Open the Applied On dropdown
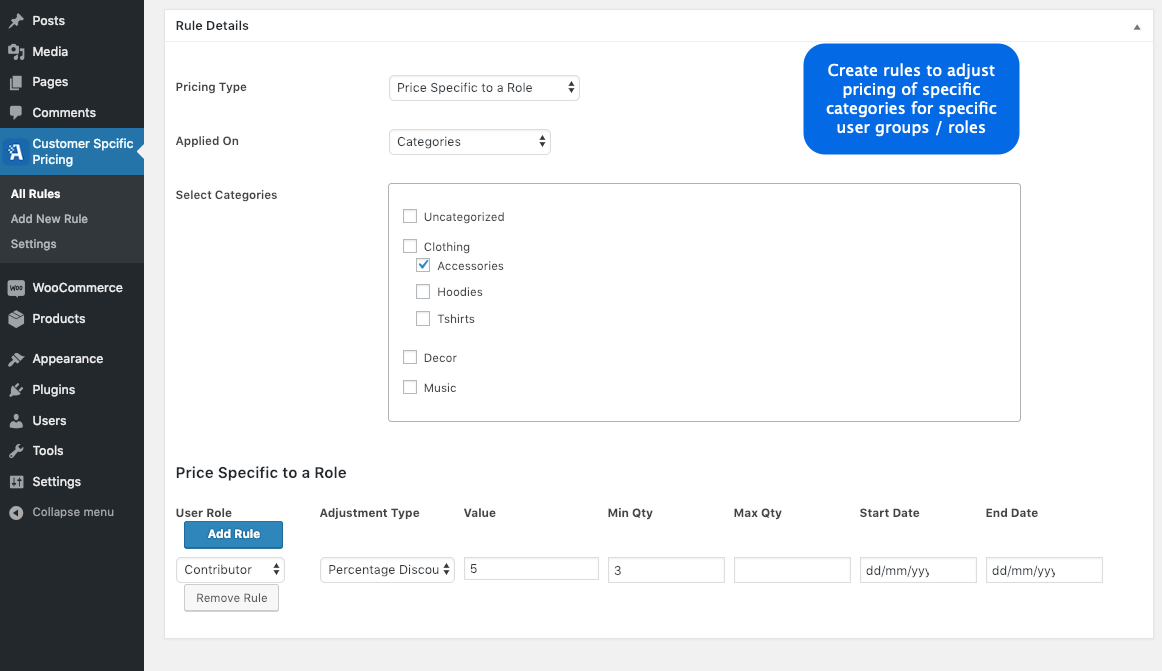This screenshot has height=671, width=1162. (469, 141)
